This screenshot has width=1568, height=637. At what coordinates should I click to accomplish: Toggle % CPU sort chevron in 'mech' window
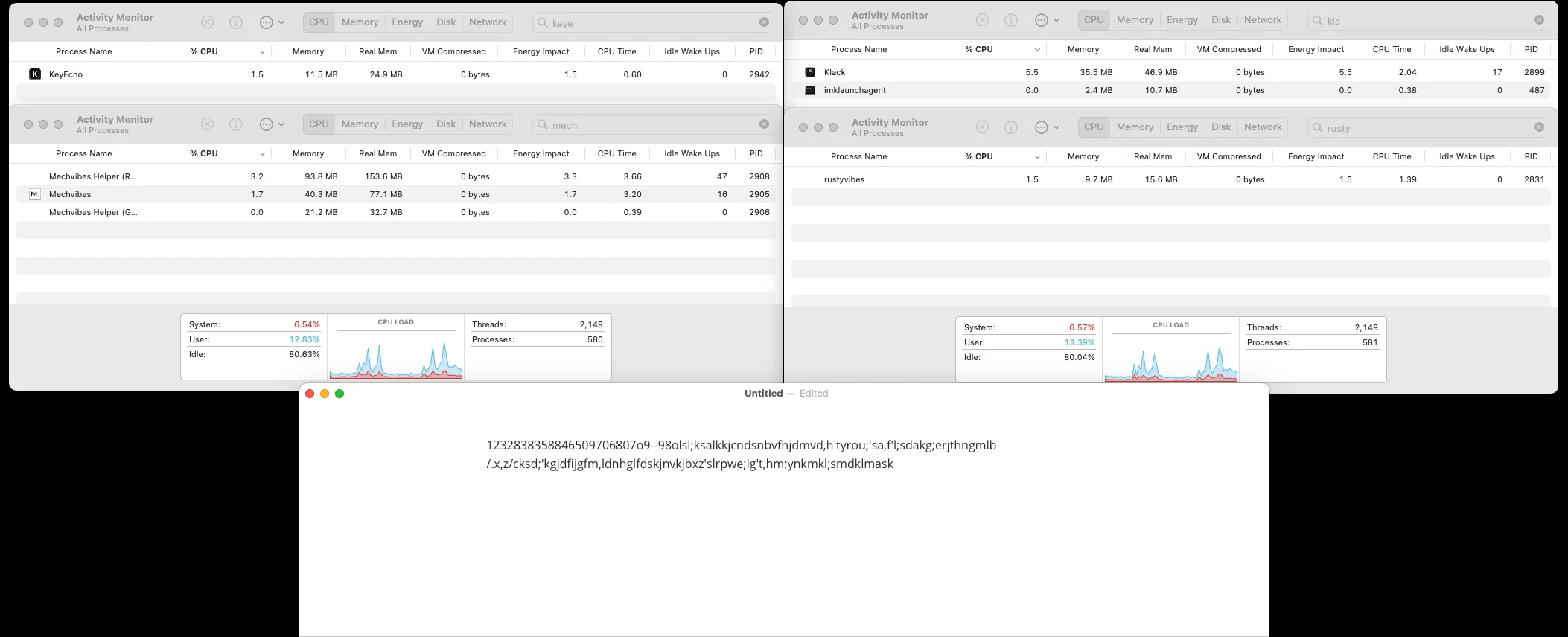tap(262, 154)
